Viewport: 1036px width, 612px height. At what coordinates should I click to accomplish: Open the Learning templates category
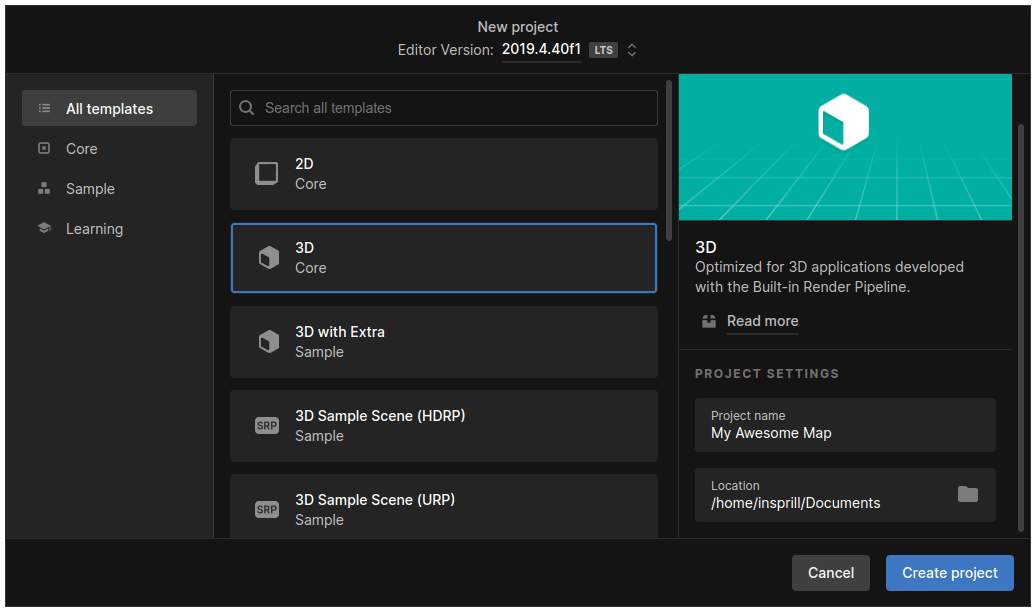[109, 229]
